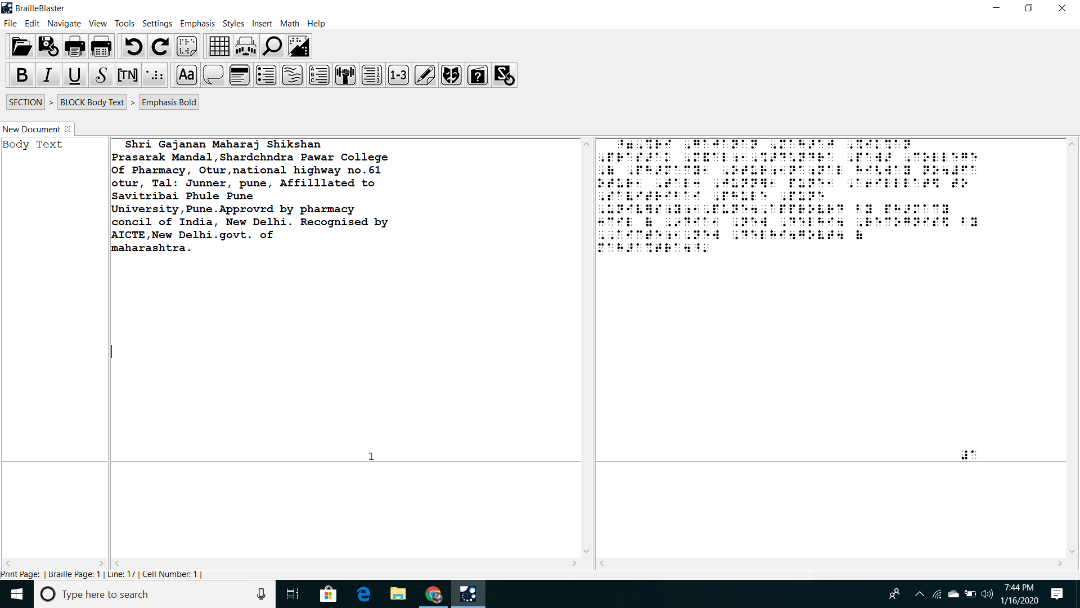Viewport: 1080px width, 608px height.
Task: Open the Math menu
Action: tap(289, 23)
